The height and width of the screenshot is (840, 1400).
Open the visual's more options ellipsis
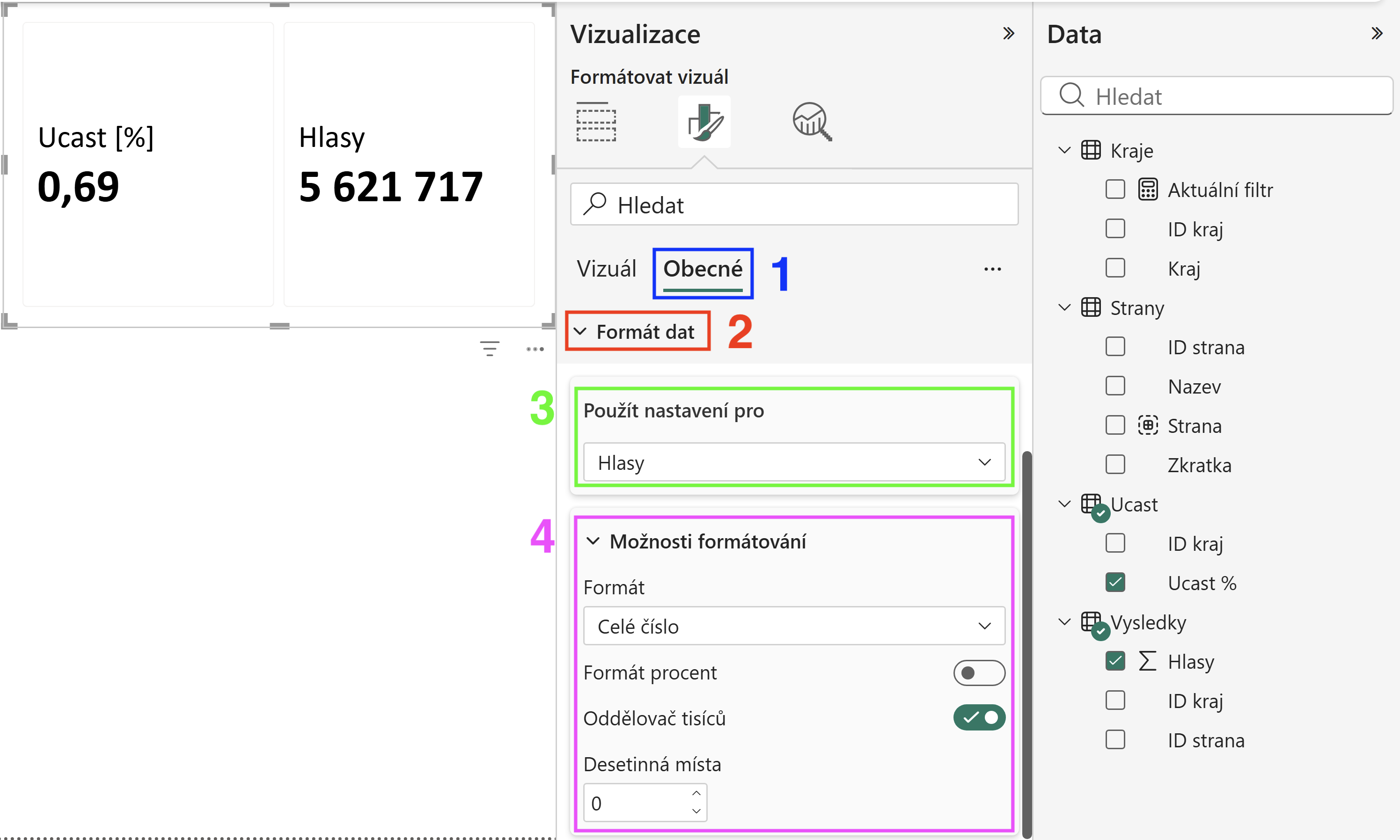[535, 349]
